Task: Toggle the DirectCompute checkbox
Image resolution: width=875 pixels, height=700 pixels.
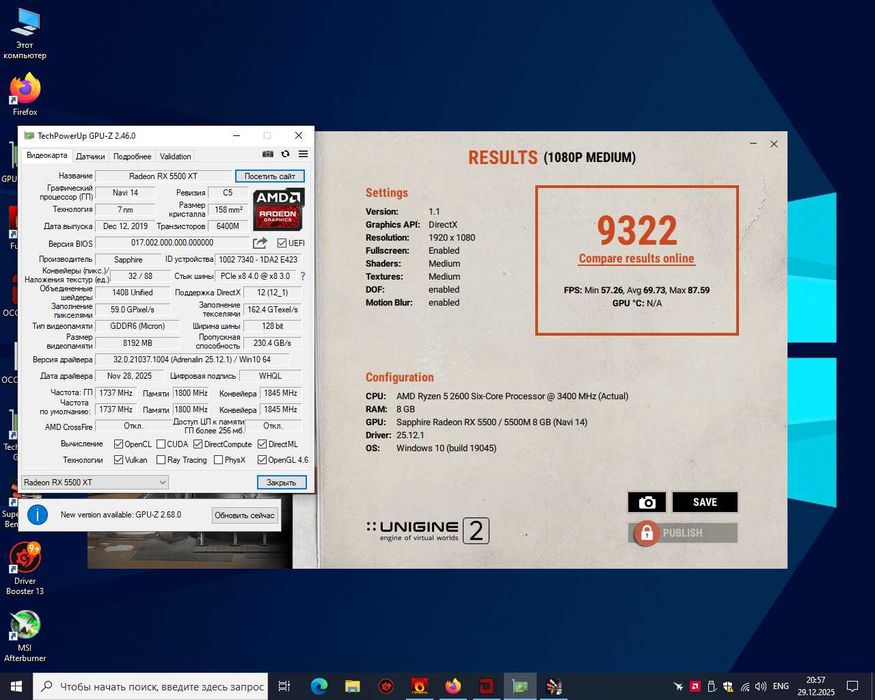Action: (198, 444)
